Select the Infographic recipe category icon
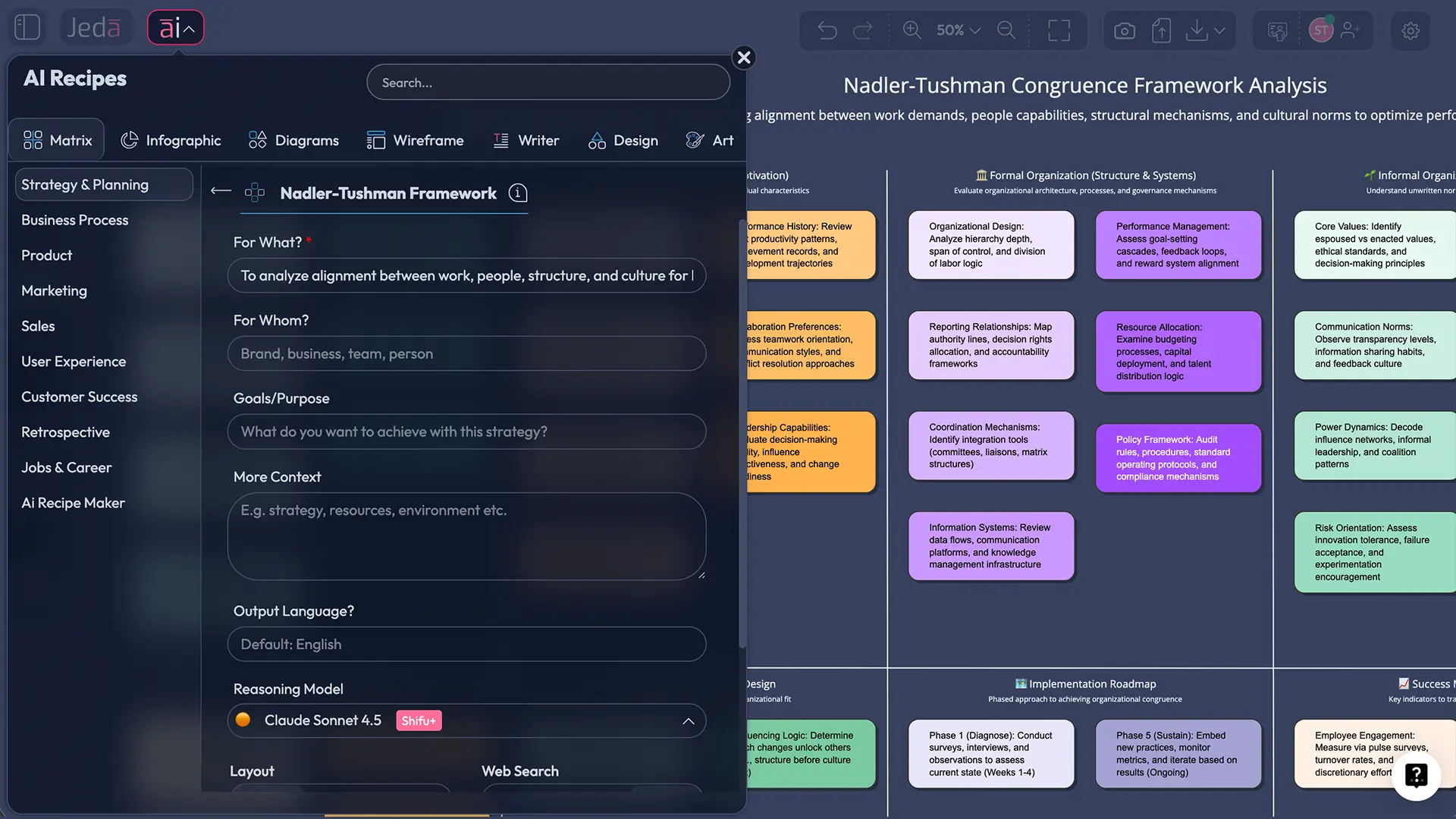Viewport: 1456px width, 819px height. (129, 140)
